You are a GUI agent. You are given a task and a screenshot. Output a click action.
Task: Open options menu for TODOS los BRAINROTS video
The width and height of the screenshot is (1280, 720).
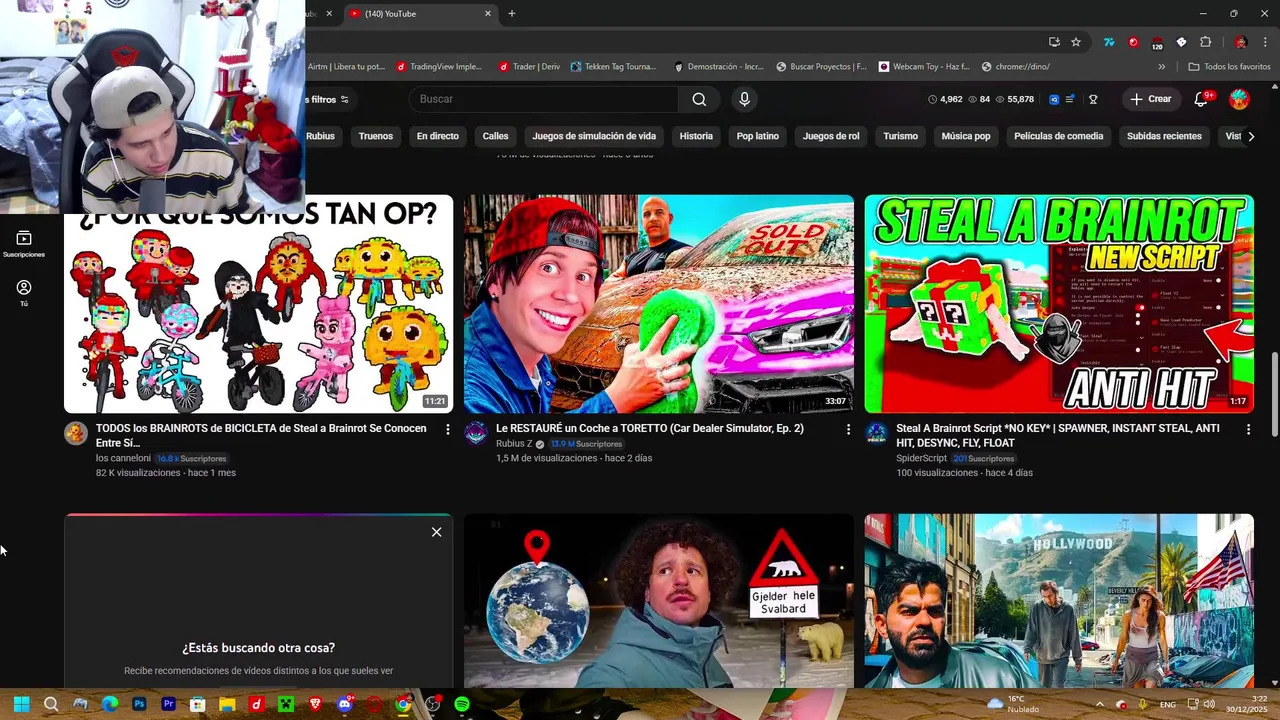[x=448, y=429]
